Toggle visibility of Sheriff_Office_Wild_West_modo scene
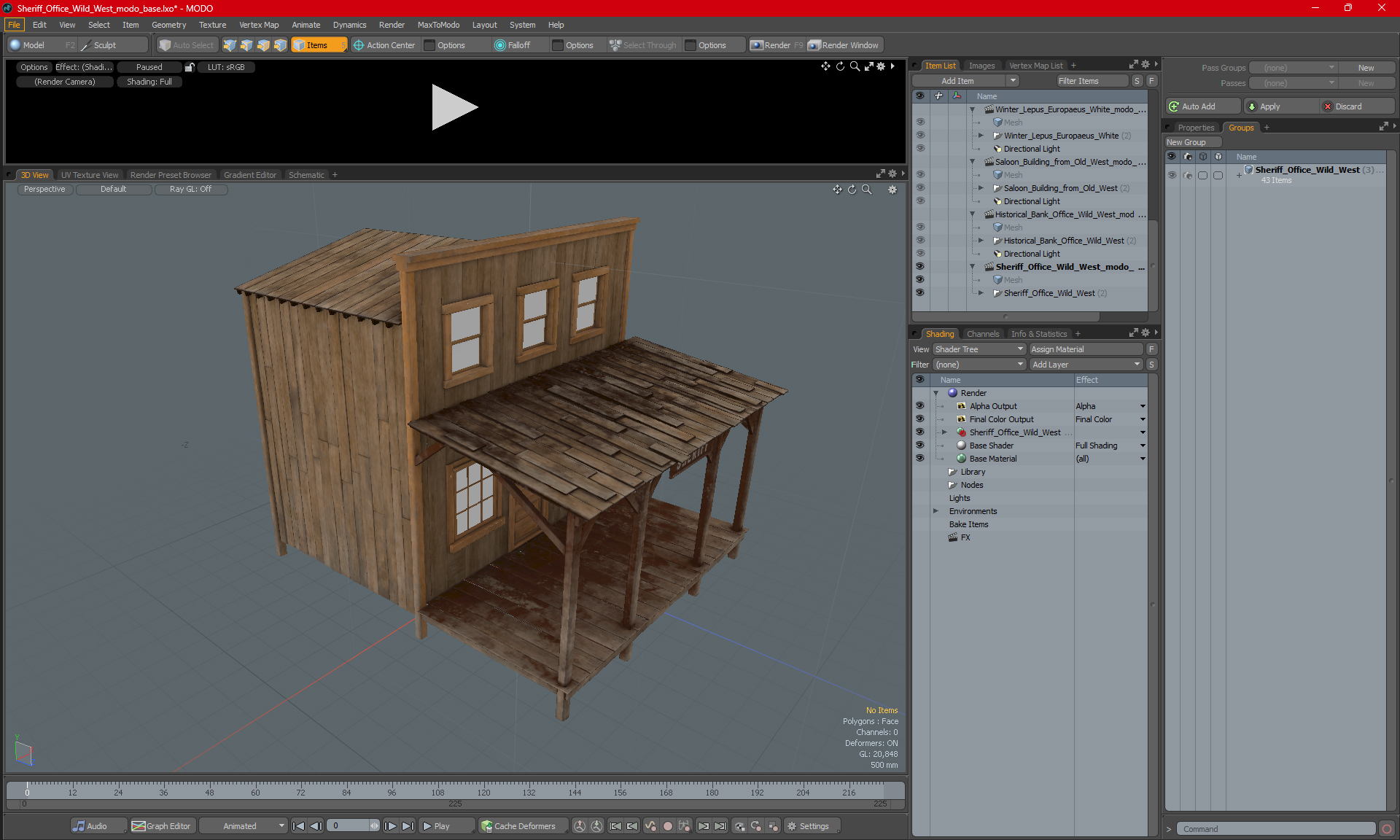 tap(920, 267)
